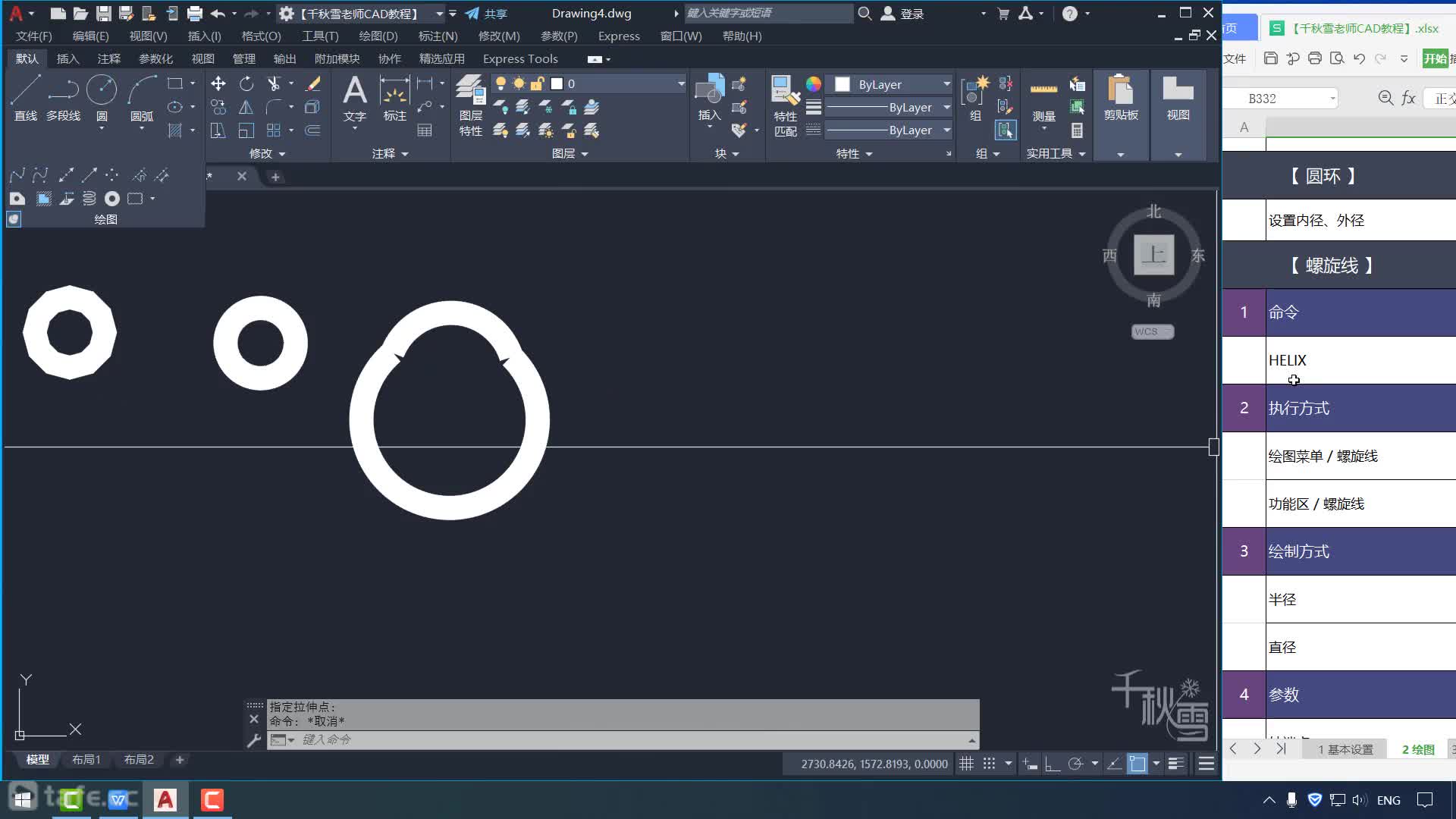1456x819 pixels.
Task: Toggle drawing grid display in status bar
Action: pos(966,764)
